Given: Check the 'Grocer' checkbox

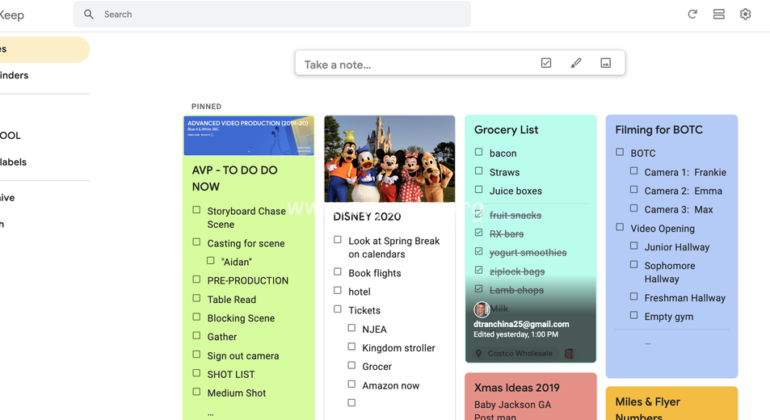Looking at the screenshot, I should click(352, 365).
